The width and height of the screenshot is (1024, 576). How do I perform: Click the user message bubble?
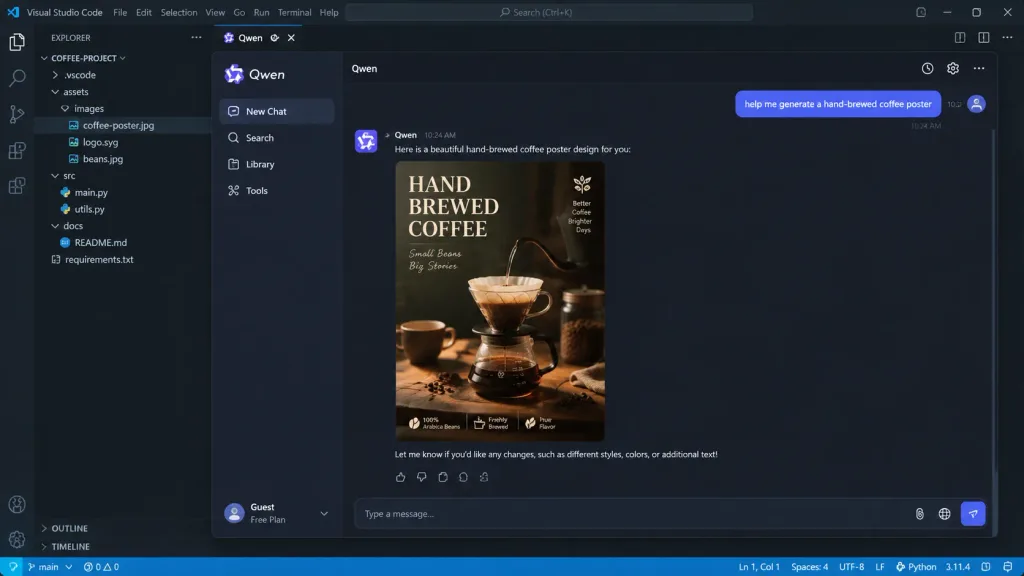[838, 104]
